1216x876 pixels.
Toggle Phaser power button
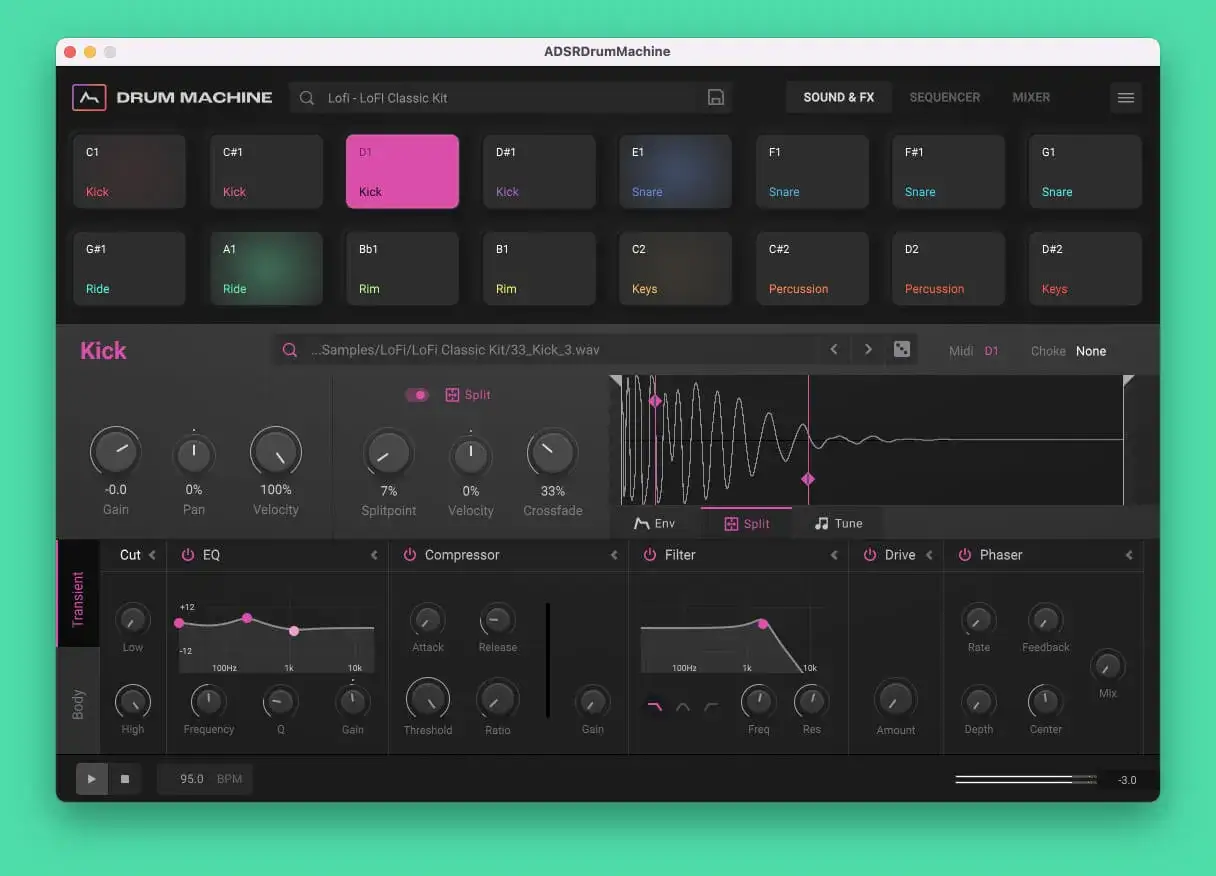(x=964, y=555)
